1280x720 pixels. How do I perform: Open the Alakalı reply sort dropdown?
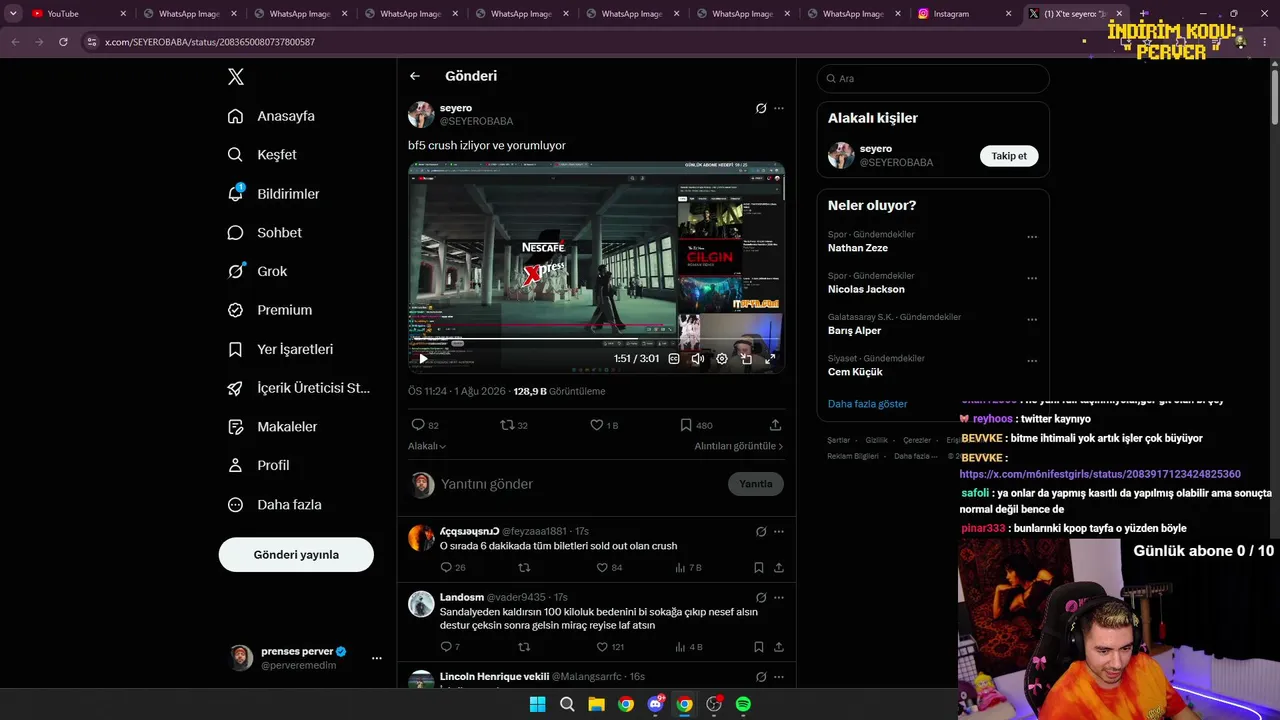coord(427,446)
